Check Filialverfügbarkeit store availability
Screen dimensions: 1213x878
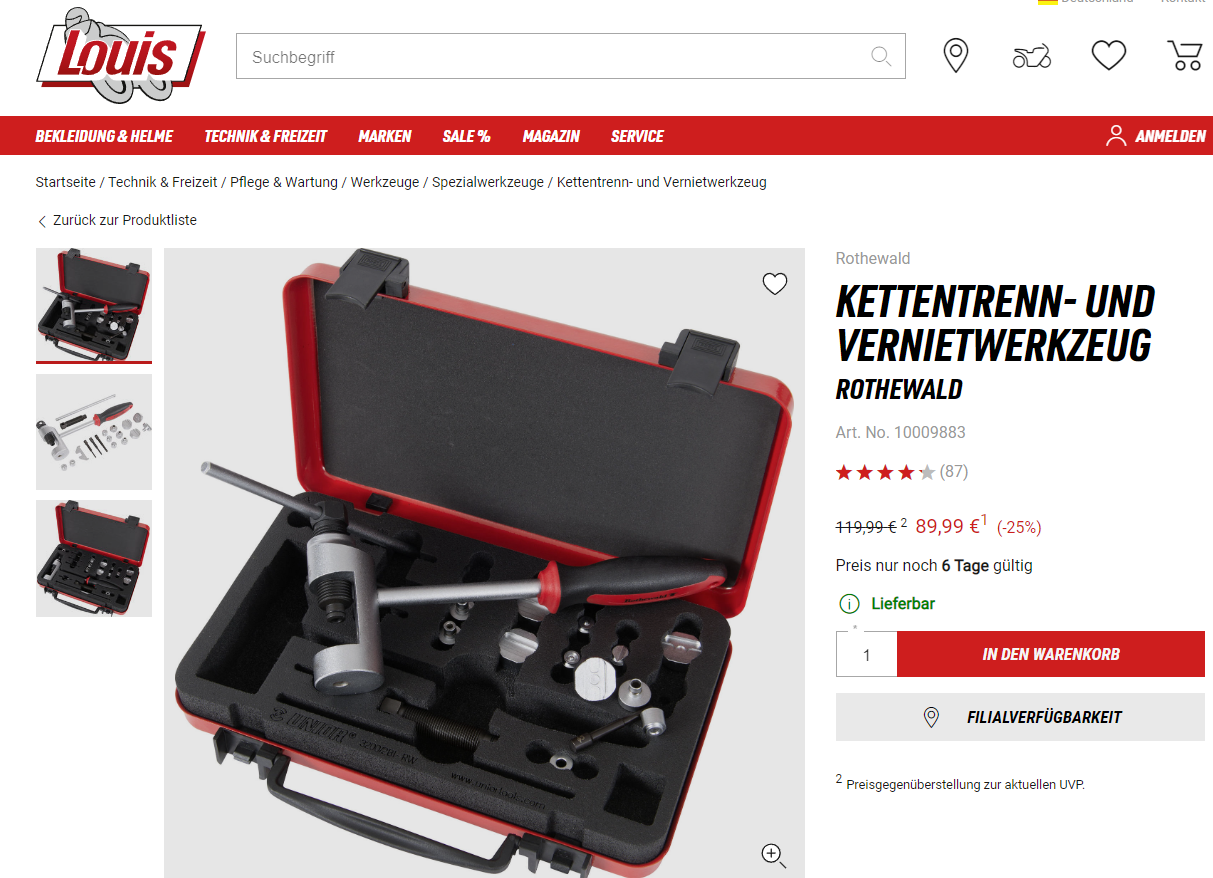pos(1020,717)
